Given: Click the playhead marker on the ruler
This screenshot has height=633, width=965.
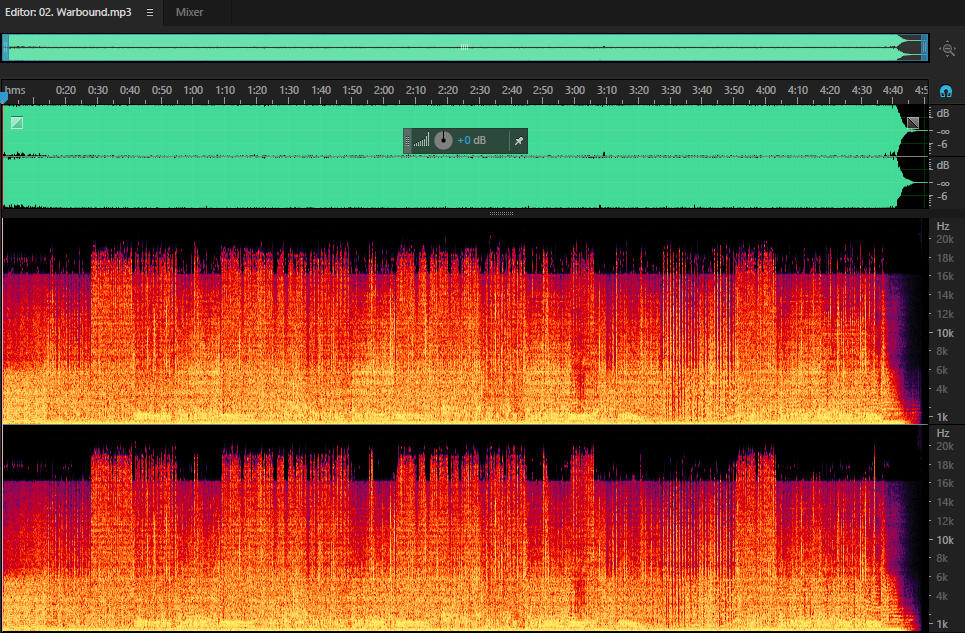Looking at the screenshot, I should [x=4, y=97].
